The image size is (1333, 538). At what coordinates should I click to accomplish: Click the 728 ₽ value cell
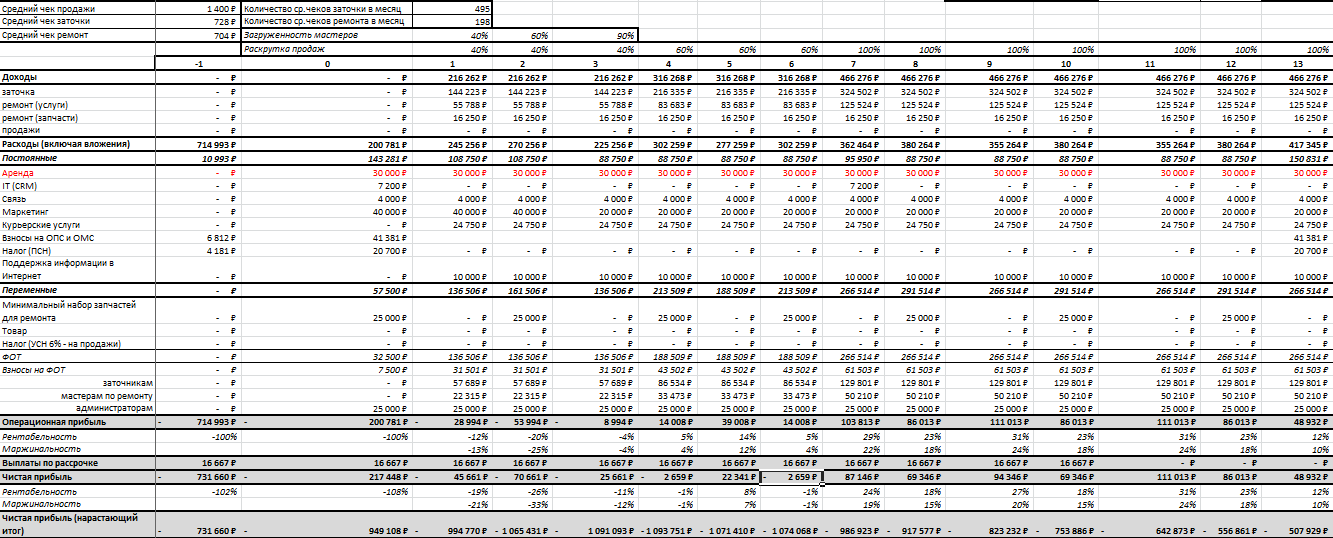point(198,21)
